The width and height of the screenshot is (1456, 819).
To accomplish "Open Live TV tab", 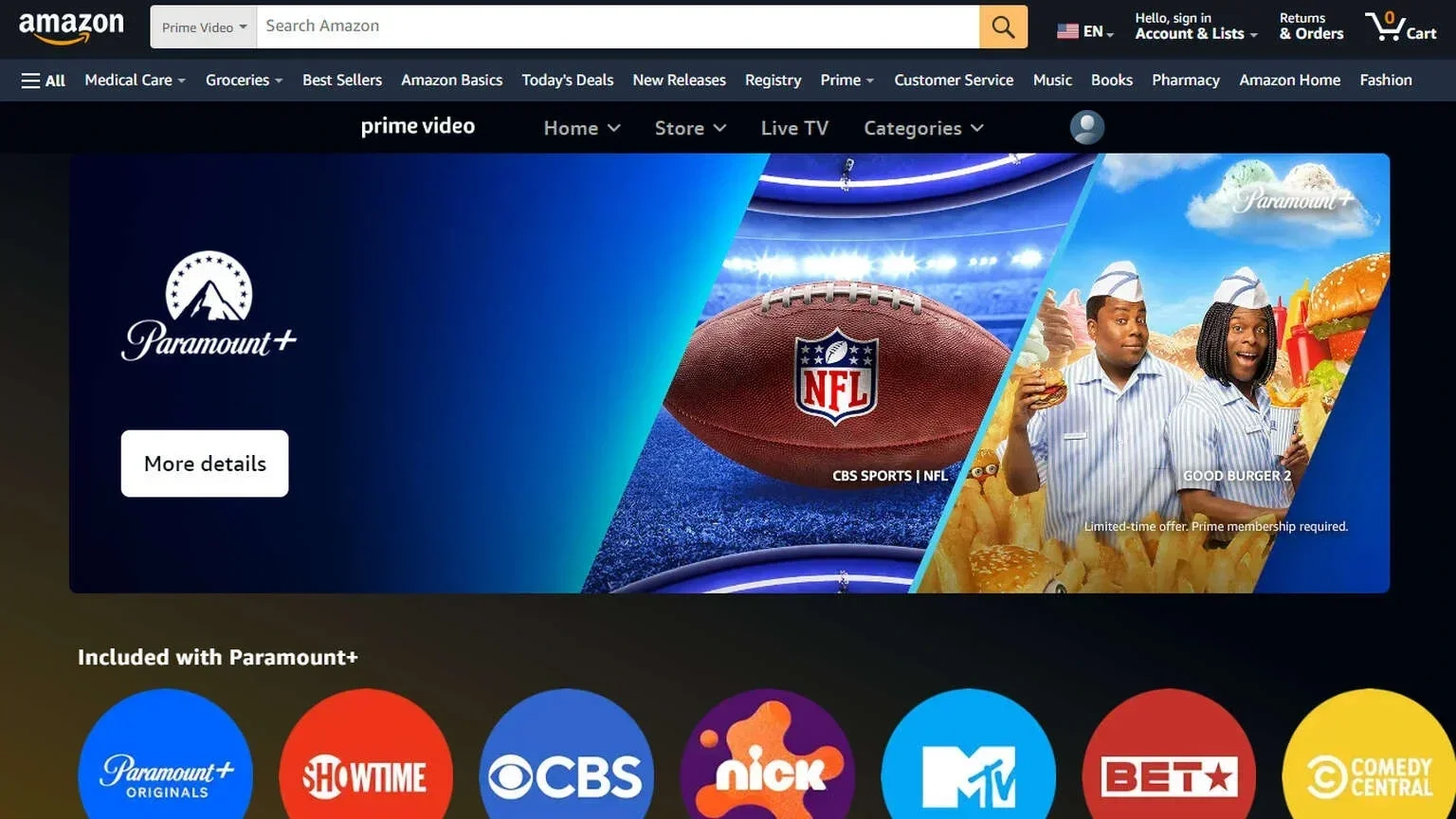I will [x=794, y=128].
